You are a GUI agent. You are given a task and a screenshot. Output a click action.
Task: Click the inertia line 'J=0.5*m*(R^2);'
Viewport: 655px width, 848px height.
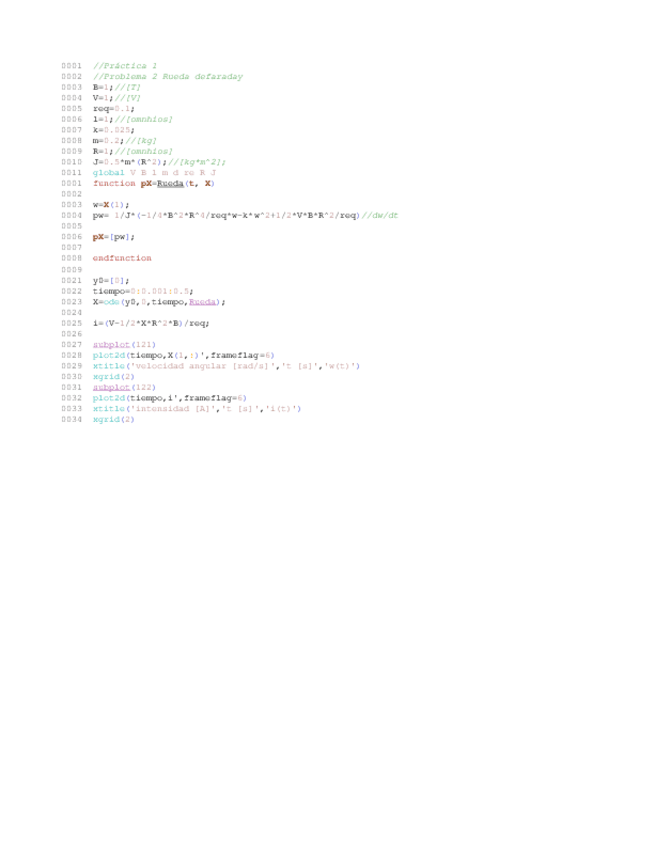tap(130, 162)
